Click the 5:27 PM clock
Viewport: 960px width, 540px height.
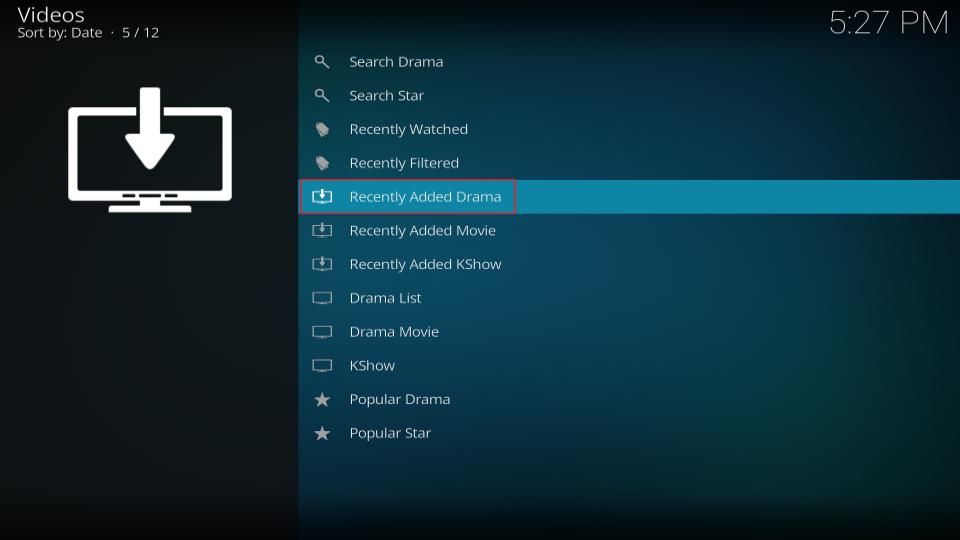[x=888, y=23]
